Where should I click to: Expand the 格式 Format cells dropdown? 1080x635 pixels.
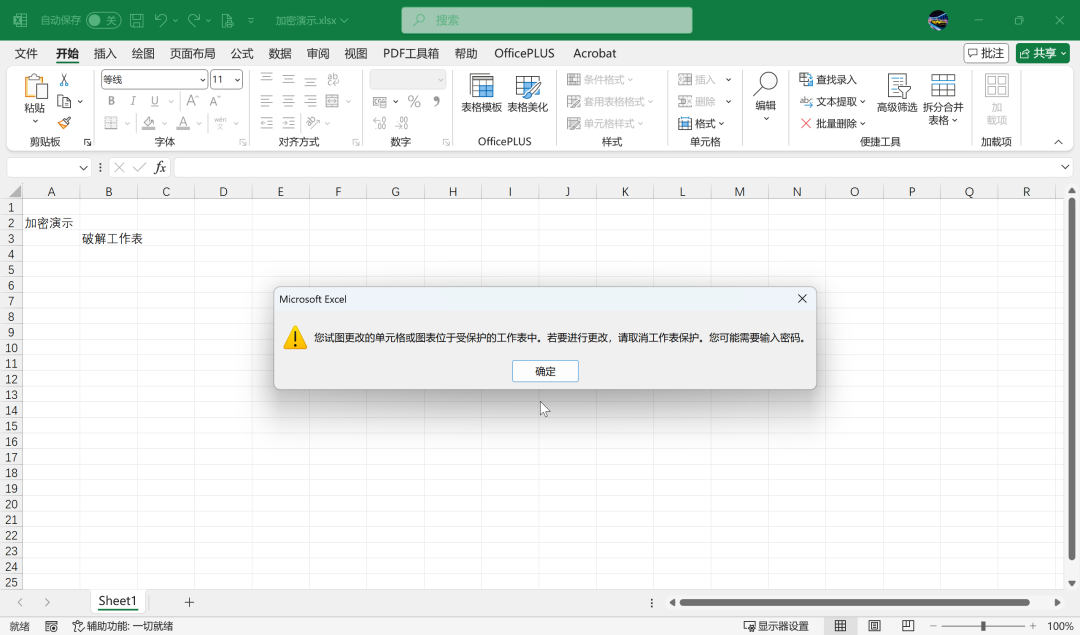point(701,123)
